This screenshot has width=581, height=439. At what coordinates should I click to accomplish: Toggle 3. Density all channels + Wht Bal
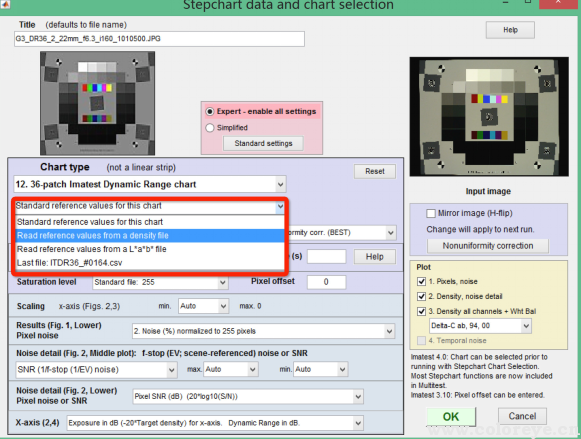421,311
